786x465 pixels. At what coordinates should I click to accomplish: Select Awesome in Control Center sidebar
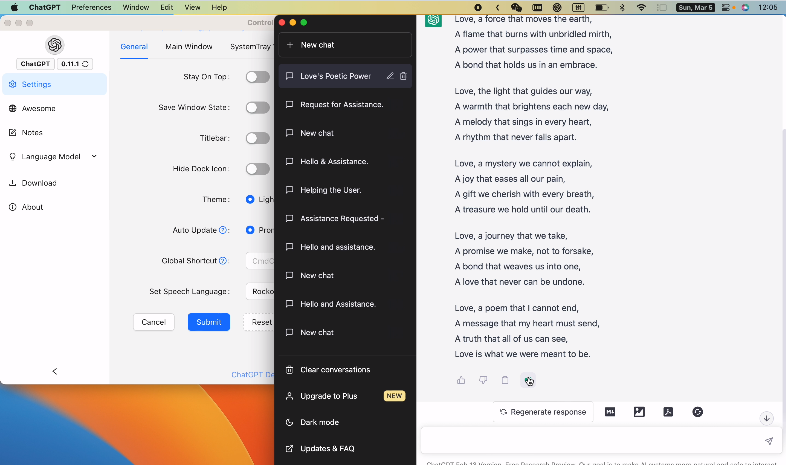pyautogui.click(x=55, y=108)
